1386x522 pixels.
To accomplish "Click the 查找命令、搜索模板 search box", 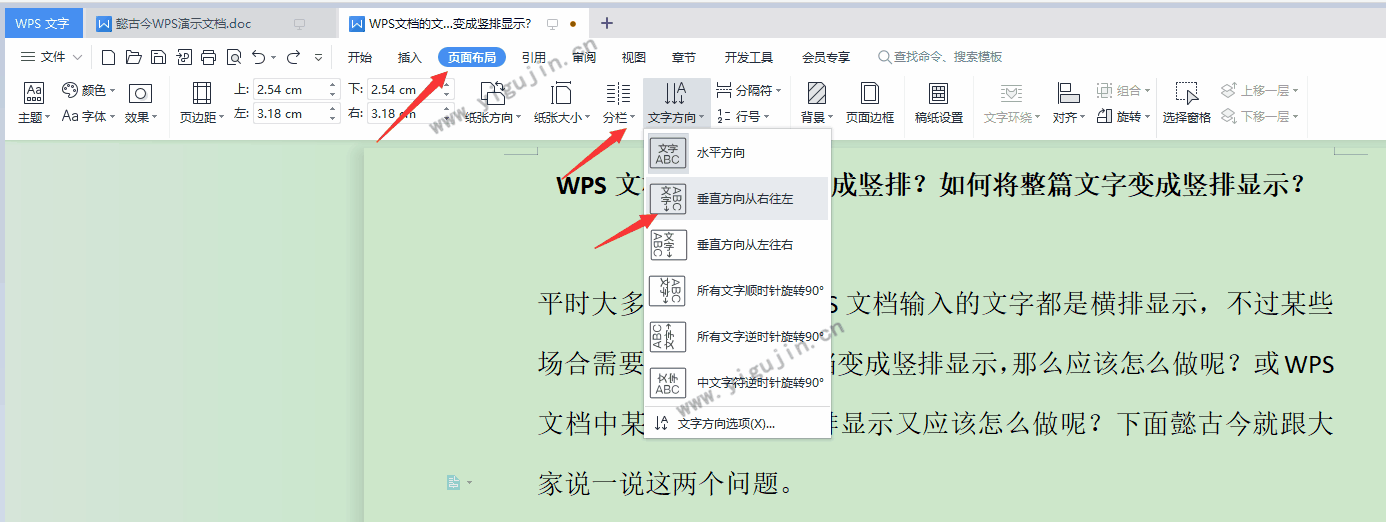I will click(x=940, y=57).
